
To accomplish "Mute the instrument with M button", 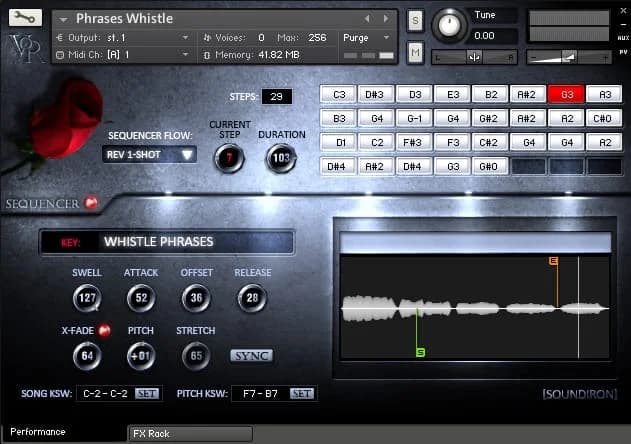I will tap(415, 51).
